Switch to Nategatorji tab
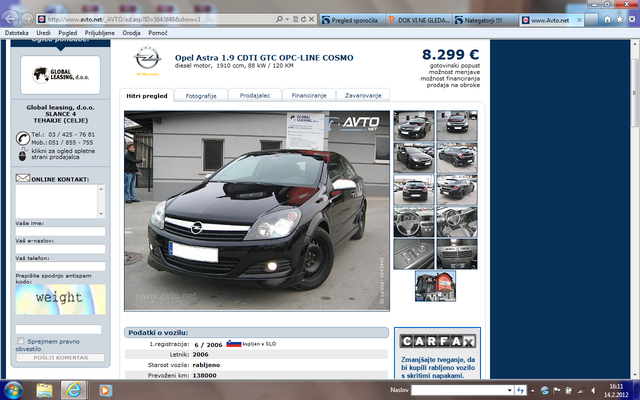The width and height of the screenshot is (640, 400). [485, 20]
